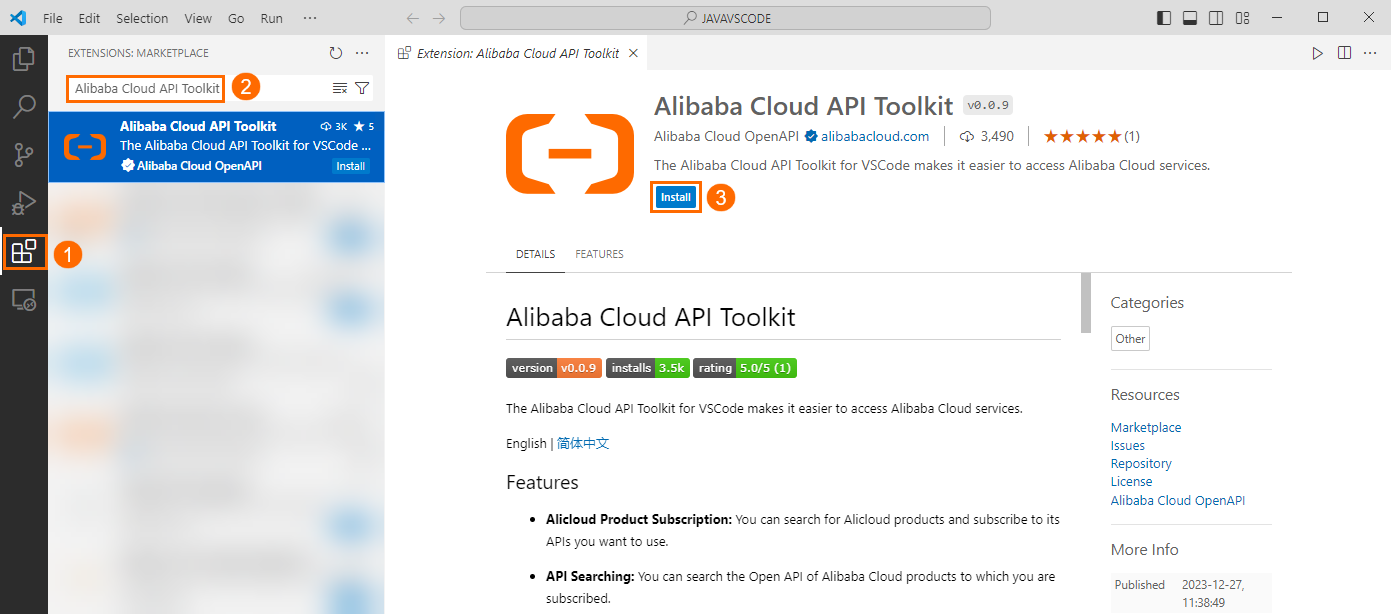Open Extensions panel more actions menu
Viewport: 1391px width, 614px height.
[x=362, y=53]
